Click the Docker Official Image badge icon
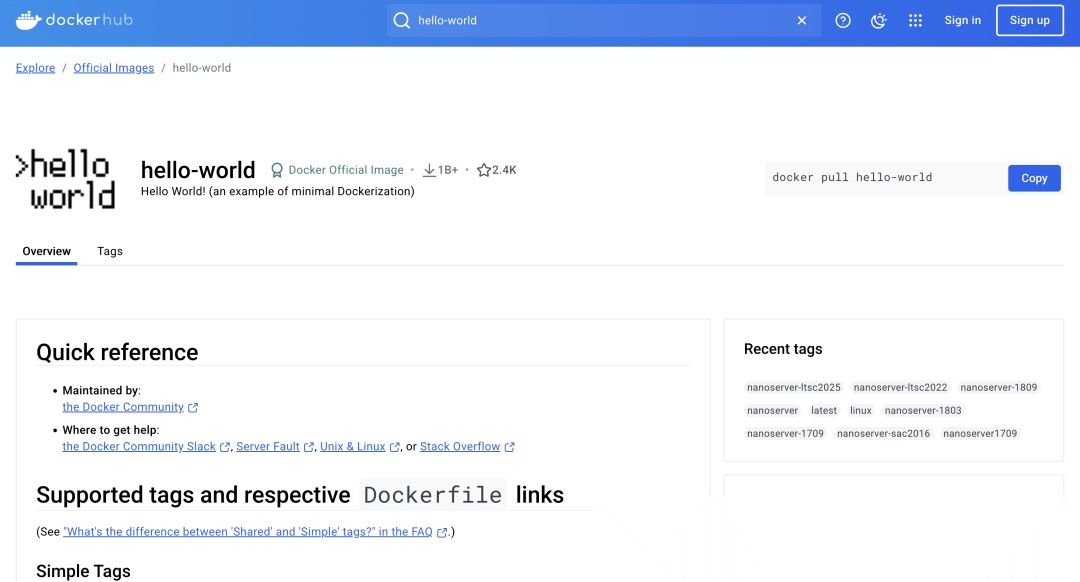The width and height of the screenshot is (1080, 582). coord(277,170)
